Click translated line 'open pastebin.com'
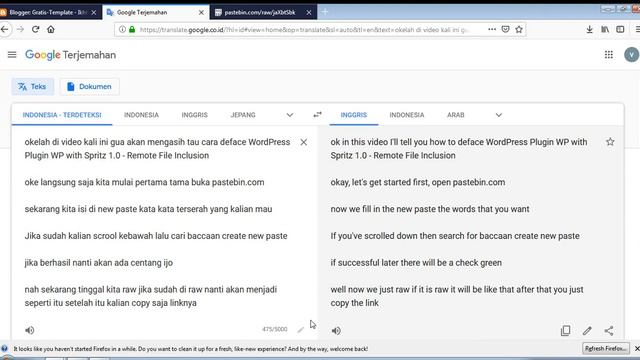This screenshot has height=360, width=640. pos(468,182)
